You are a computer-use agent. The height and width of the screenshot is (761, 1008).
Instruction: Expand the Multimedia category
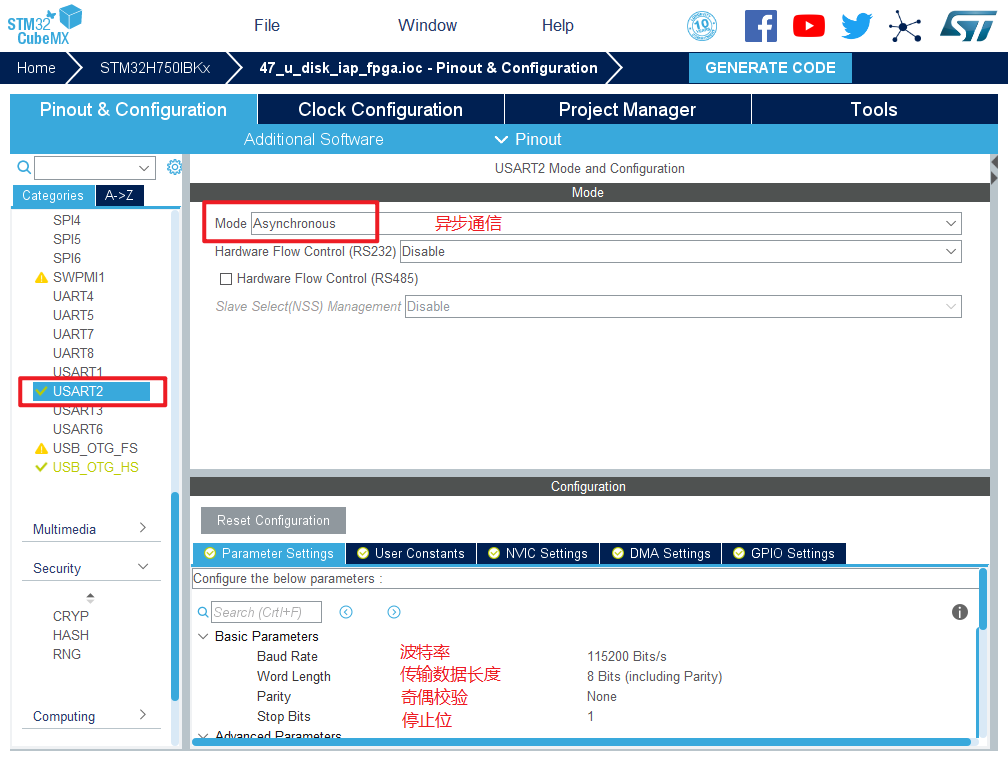point(90,529)
